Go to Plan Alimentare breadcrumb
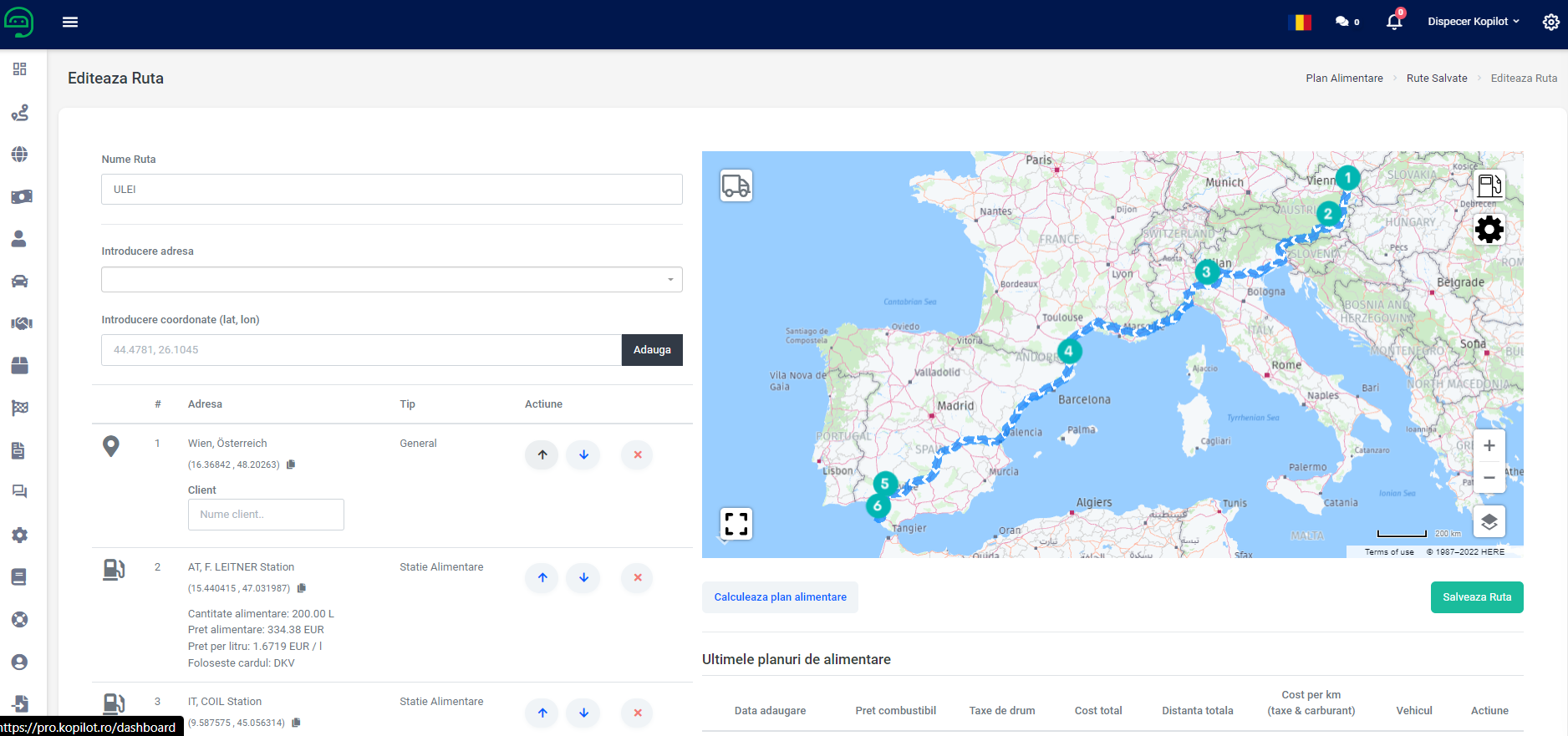The width and height of the screenshot is (1568, 736). pyautogui.click(x=1344, y=78)
